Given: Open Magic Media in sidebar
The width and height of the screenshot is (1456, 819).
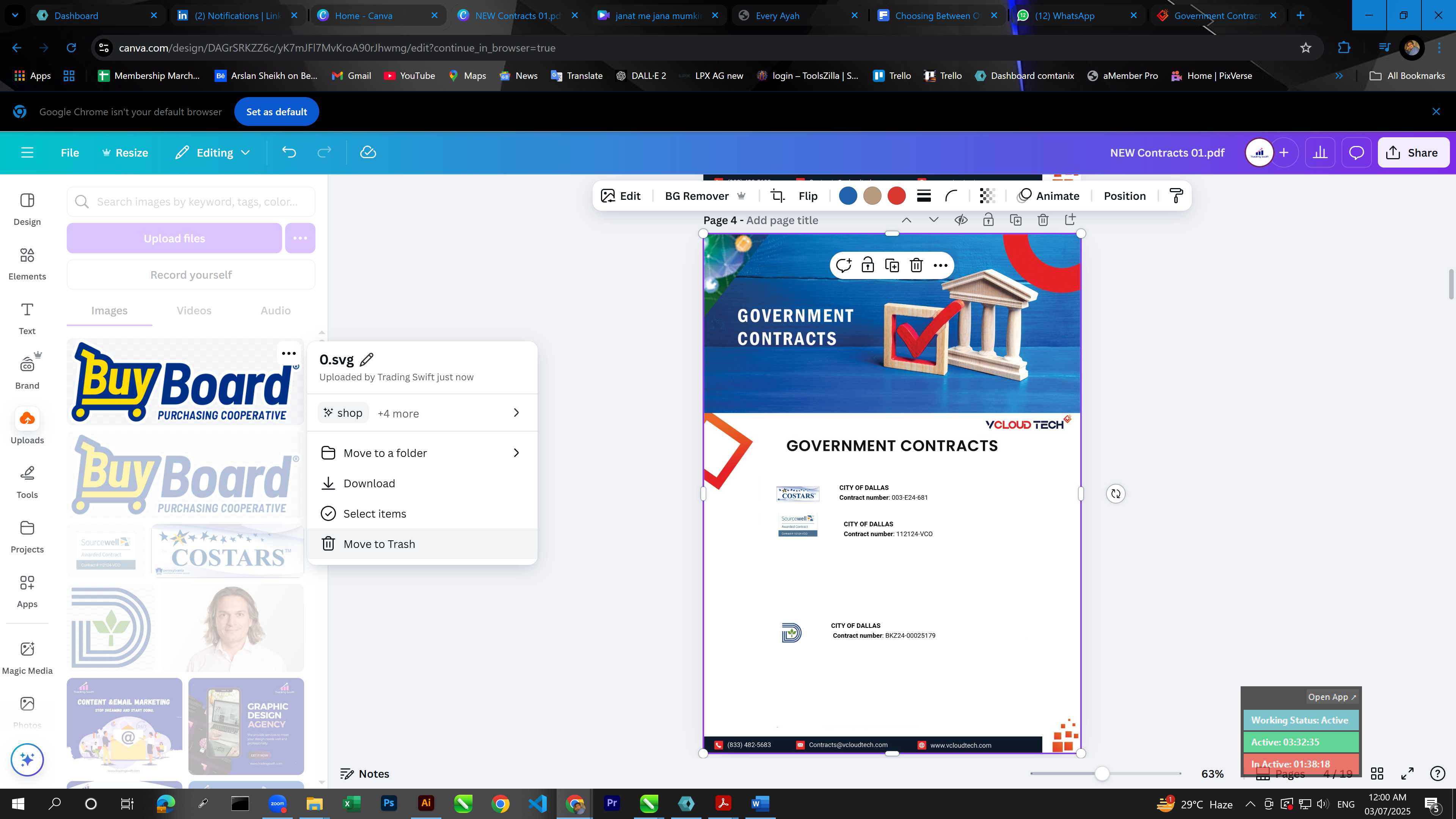Looking at the screenshot, I should (x=27, y=658).
